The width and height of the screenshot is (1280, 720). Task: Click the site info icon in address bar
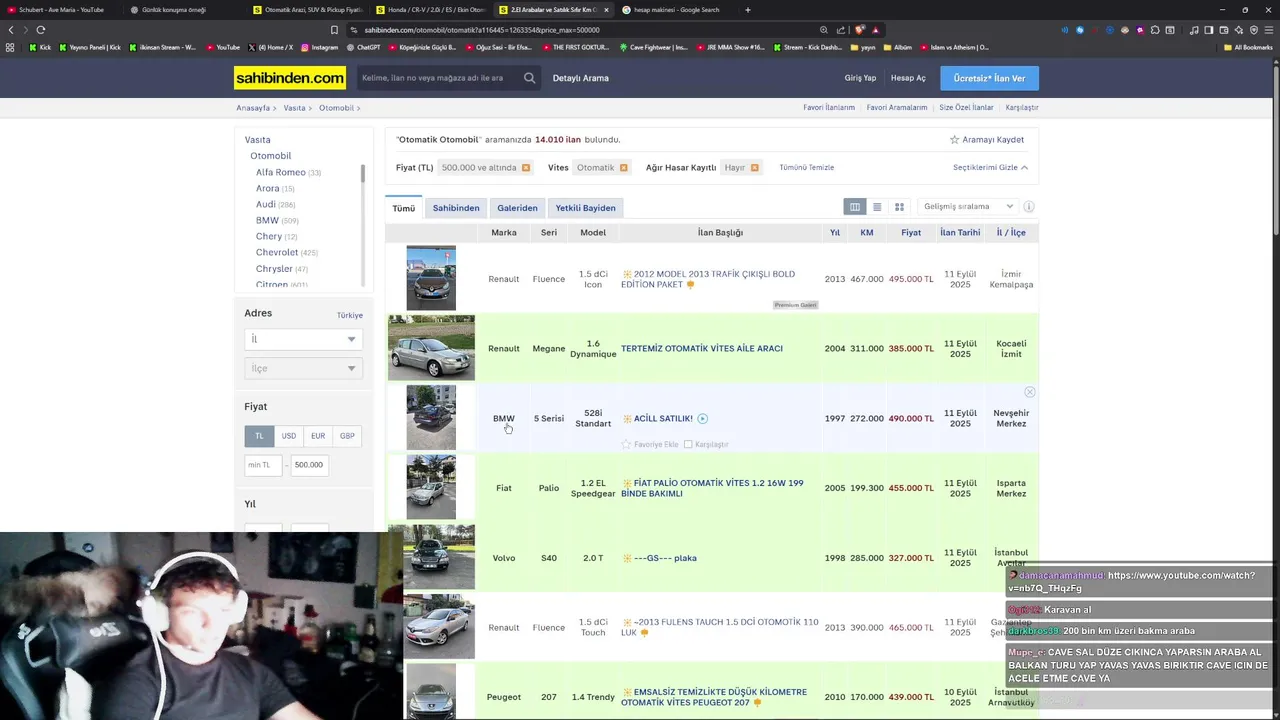354,30
